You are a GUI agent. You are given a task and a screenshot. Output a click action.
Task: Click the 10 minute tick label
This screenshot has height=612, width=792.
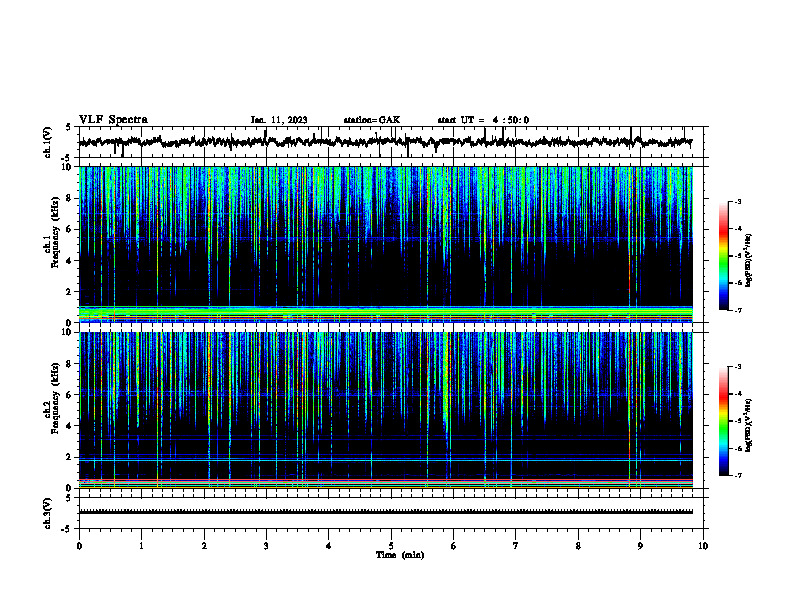[x=703, y=546]
